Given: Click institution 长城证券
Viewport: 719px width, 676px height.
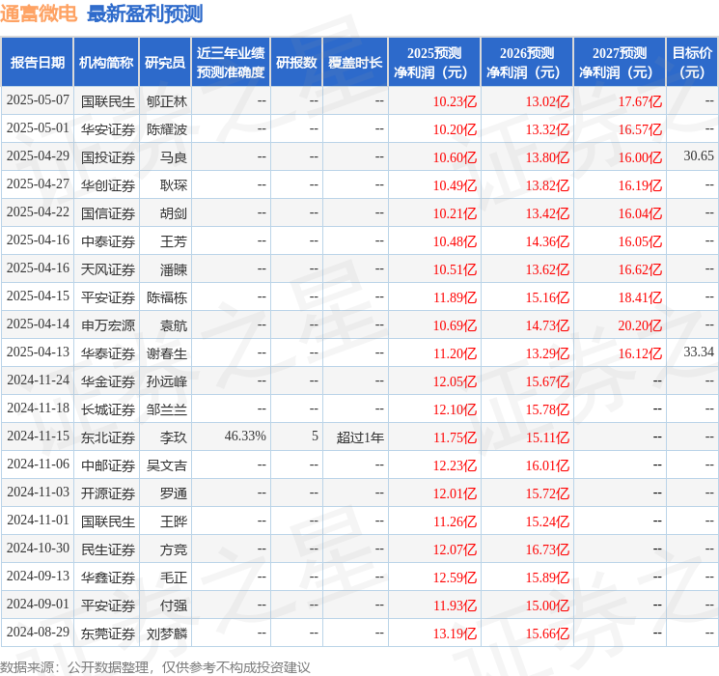Looking at the screenshot, I should (108, 410).
